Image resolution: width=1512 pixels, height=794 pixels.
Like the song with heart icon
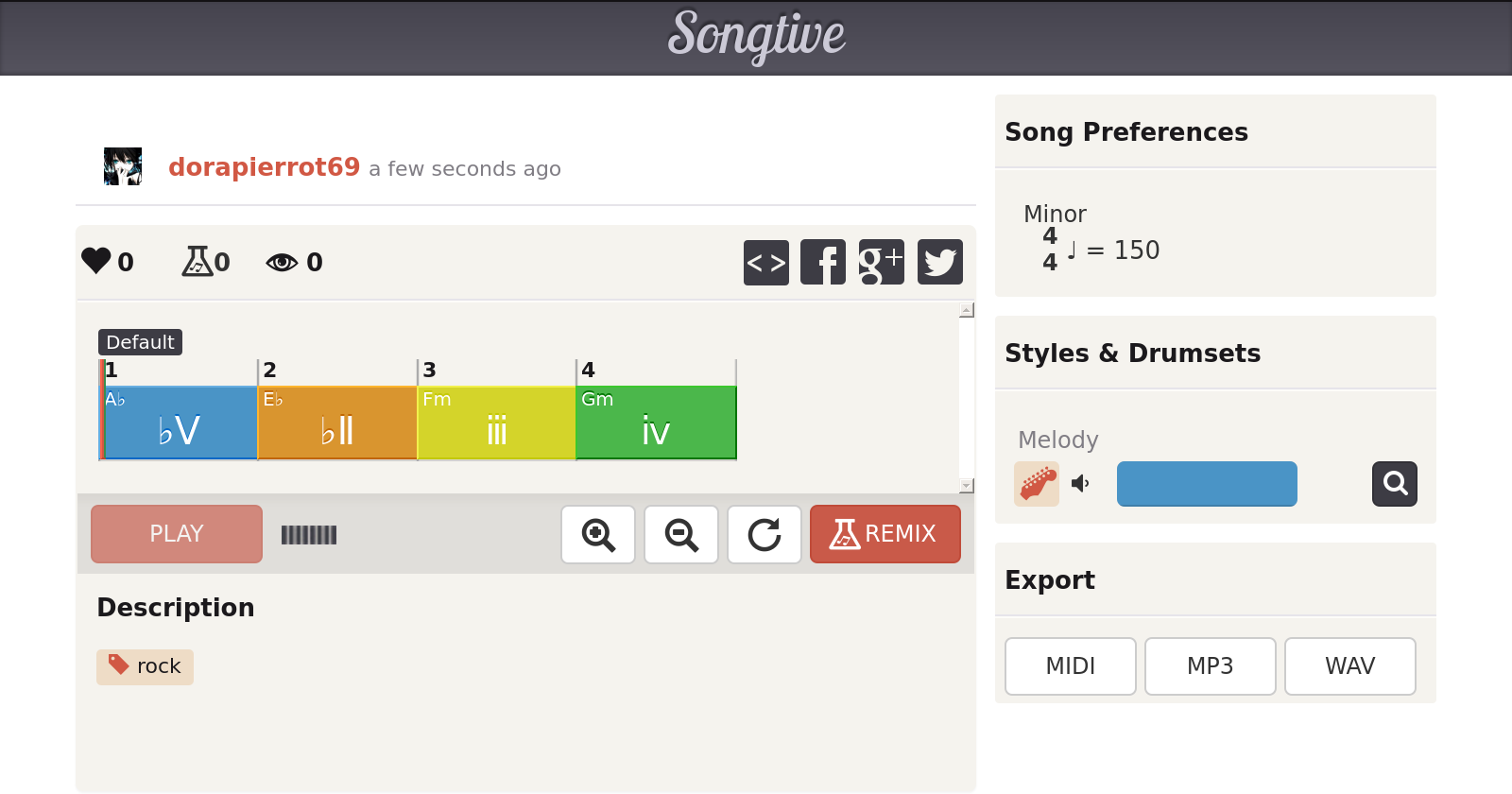[x=96, y=261]
